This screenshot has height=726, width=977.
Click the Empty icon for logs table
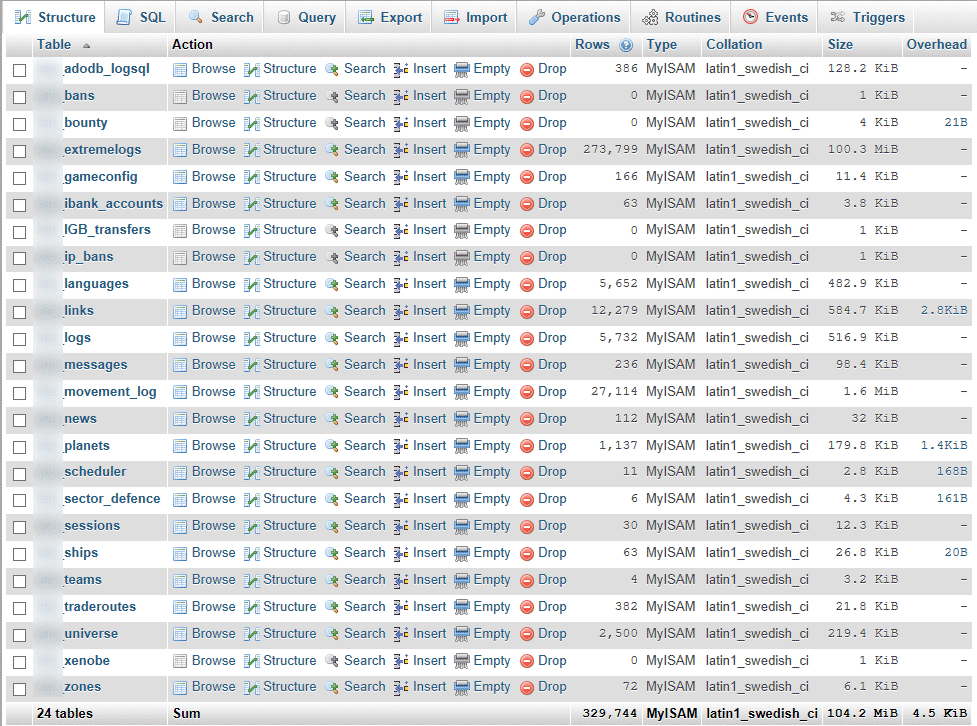point(461,338)
